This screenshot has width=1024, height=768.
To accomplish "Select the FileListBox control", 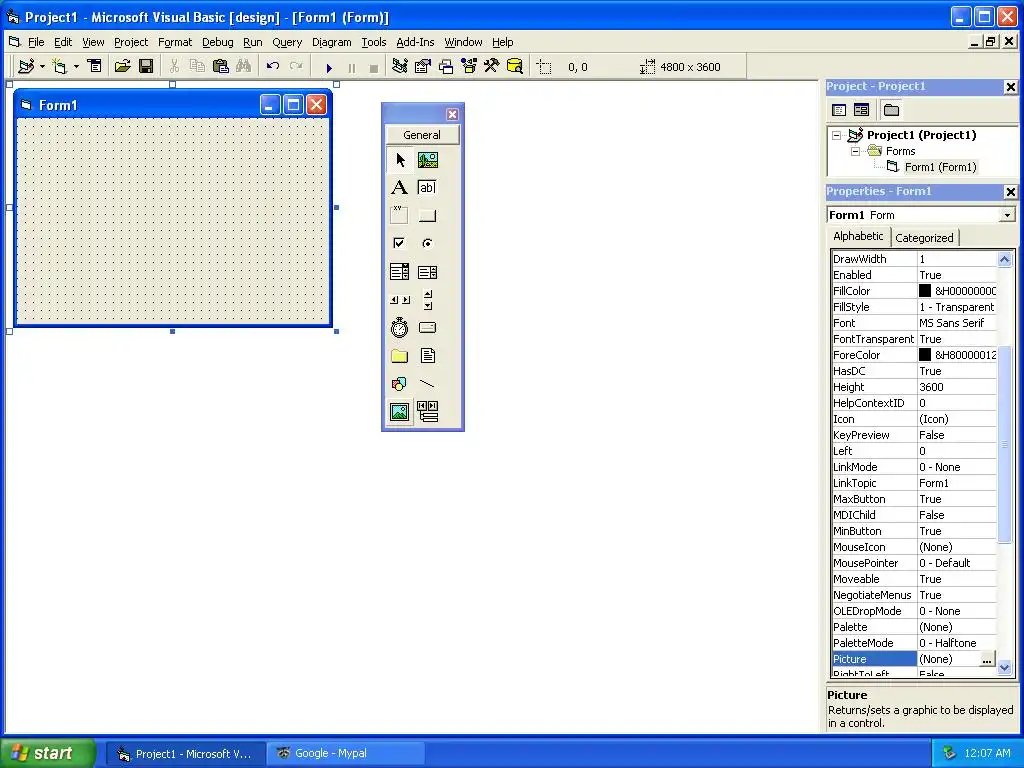I will pyautogui.click(x=428, y=356).
